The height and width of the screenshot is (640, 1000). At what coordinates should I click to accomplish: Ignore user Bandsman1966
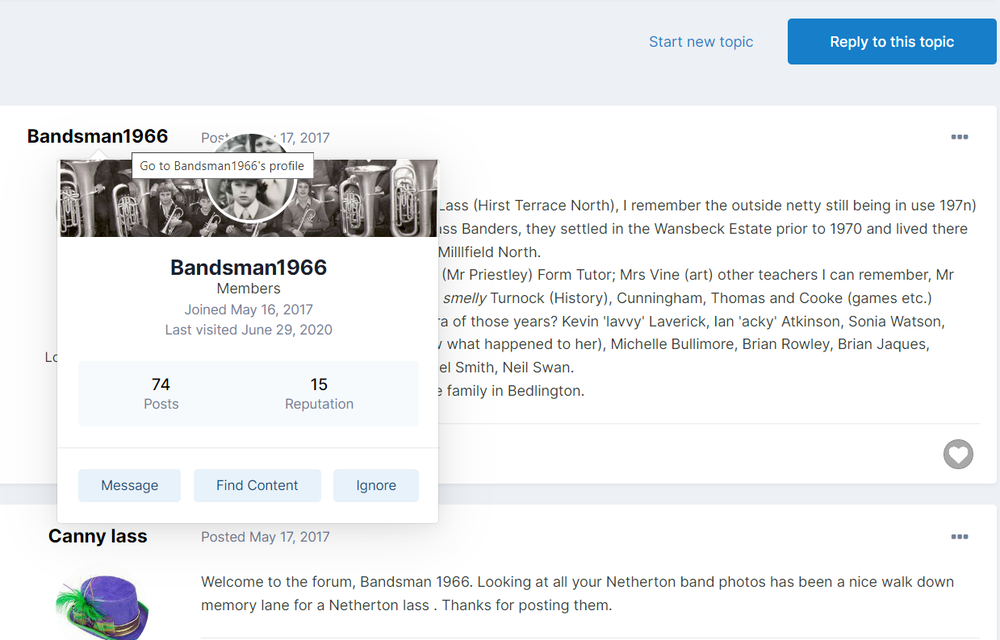pos(376,486)
